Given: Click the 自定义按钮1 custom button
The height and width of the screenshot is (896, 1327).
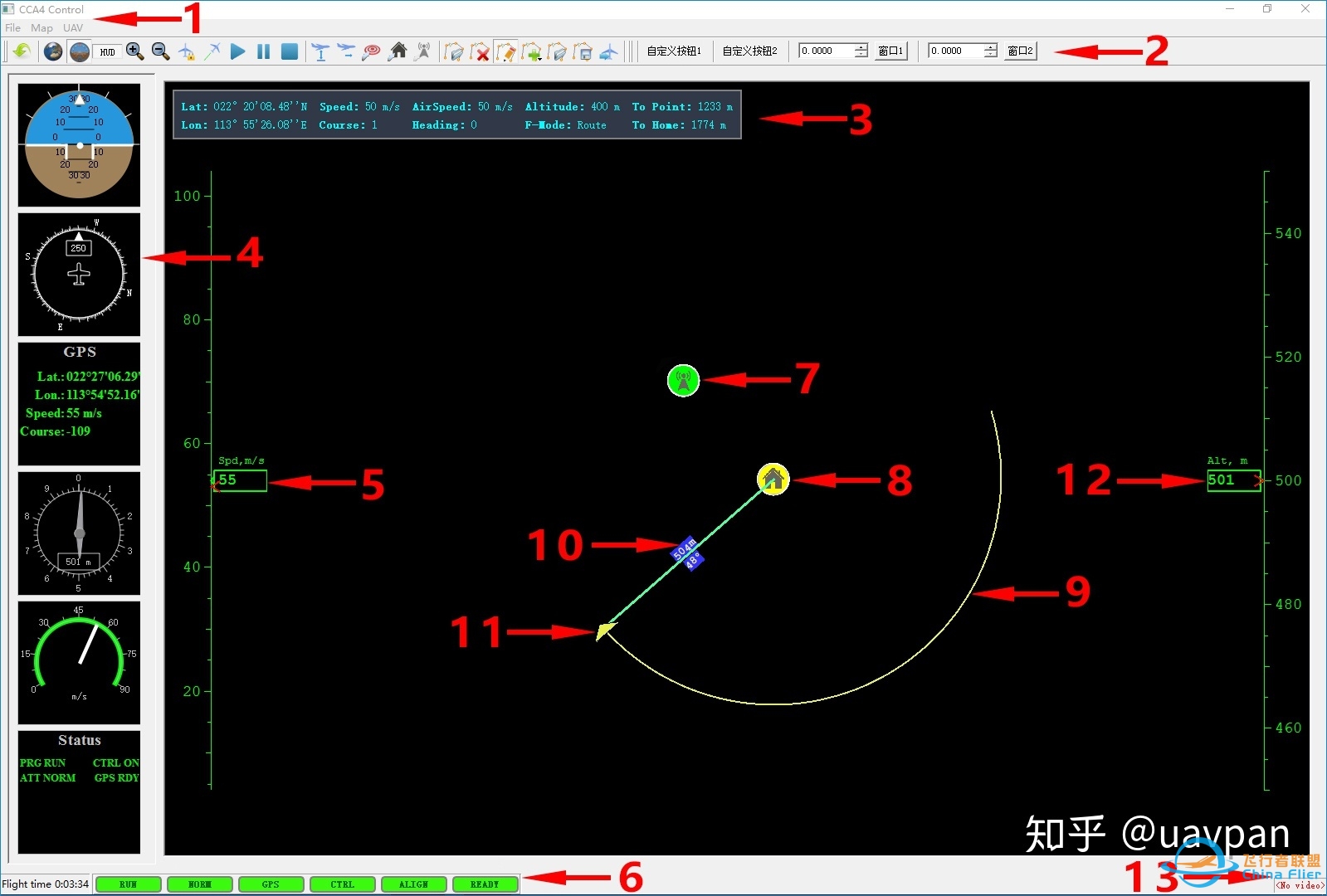Looking at the screenshot, I should (x=674, y=51).
